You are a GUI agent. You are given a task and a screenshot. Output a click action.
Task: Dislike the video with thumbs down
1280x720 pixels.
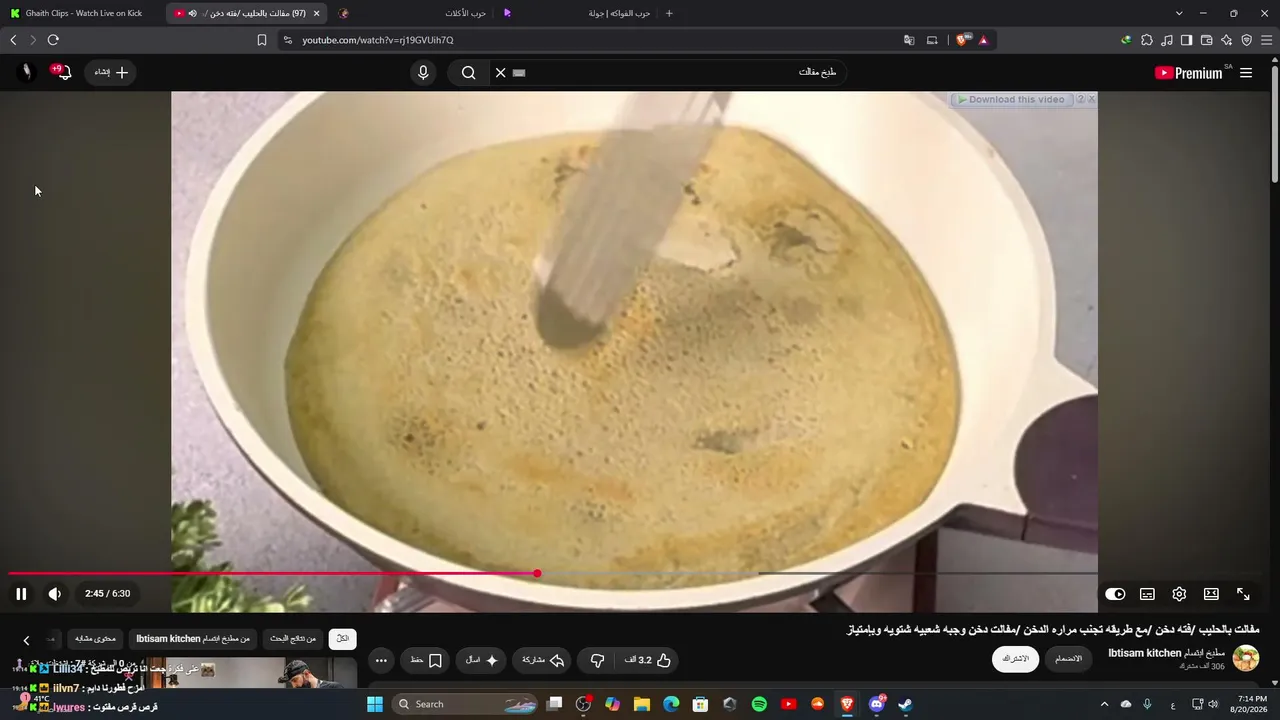pos(597,660)
